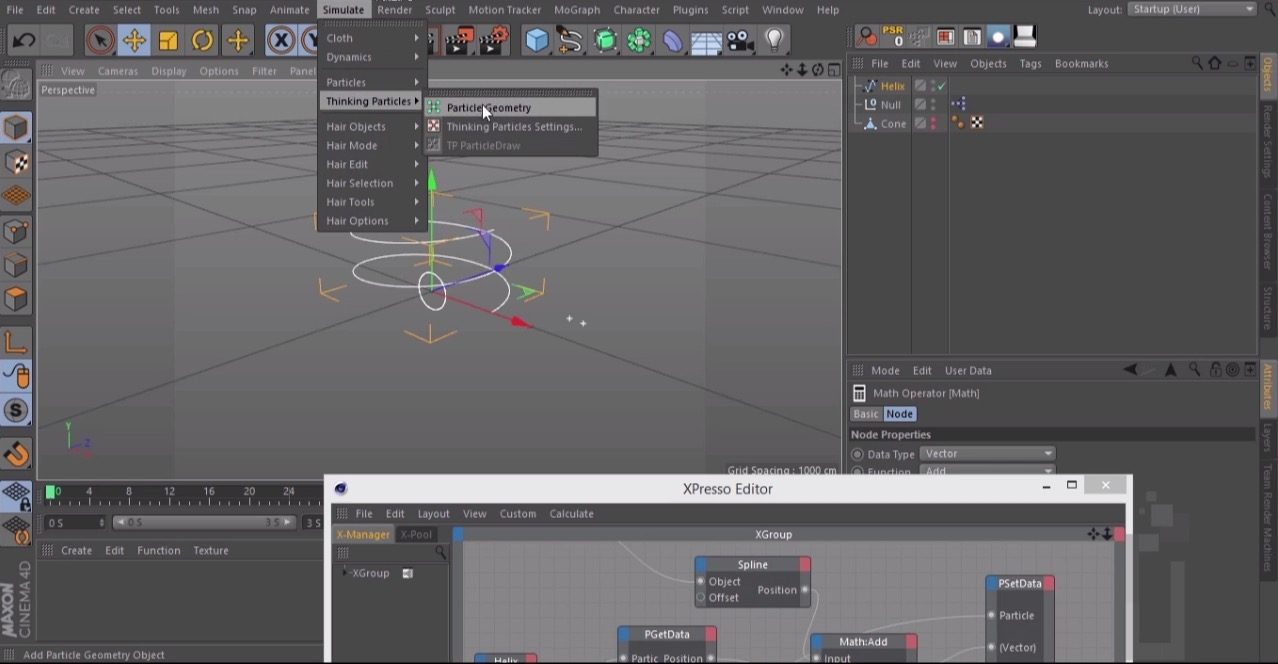Toggle the Helix enabled checkmark
This screenshot has width=1278, height=664.
tap(941, 86)
